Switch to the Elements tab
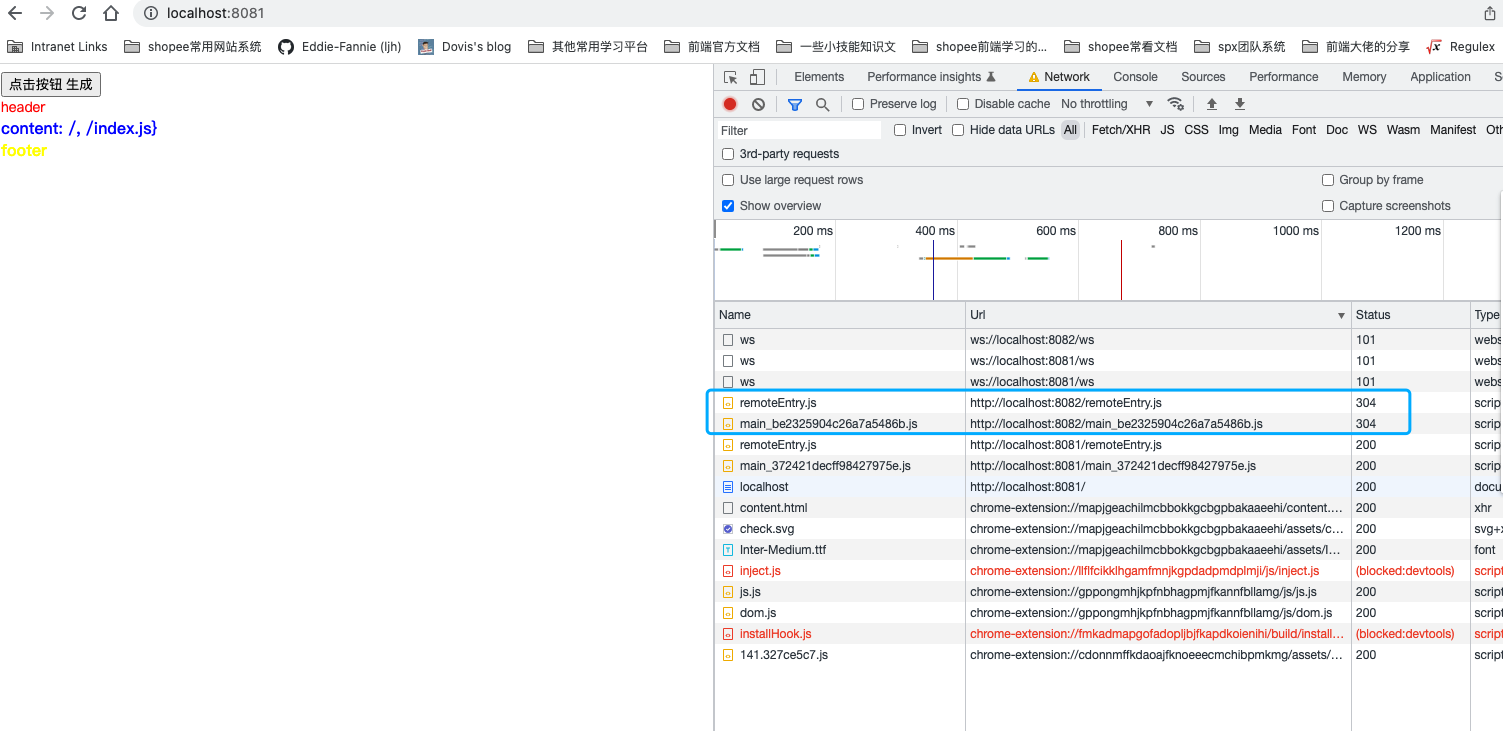 (819, 77)
